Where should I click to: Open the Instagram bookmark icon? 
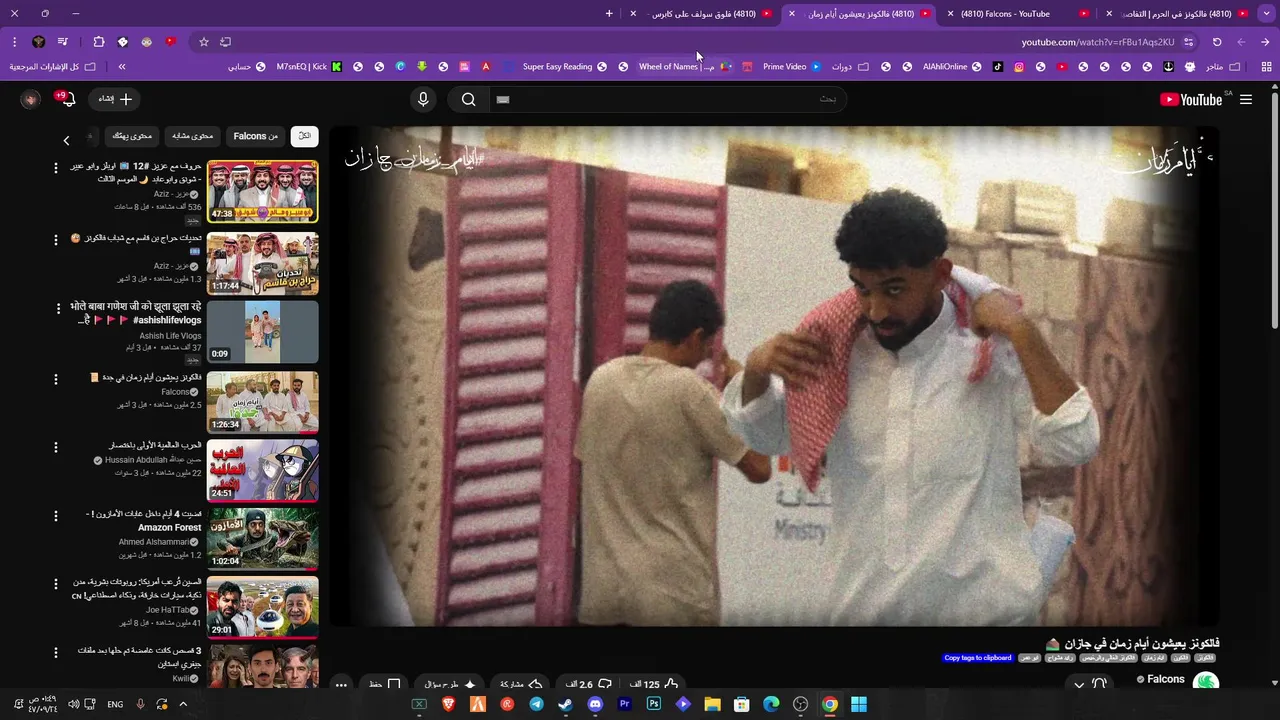pyautogui.click(x=1019, y=67)
